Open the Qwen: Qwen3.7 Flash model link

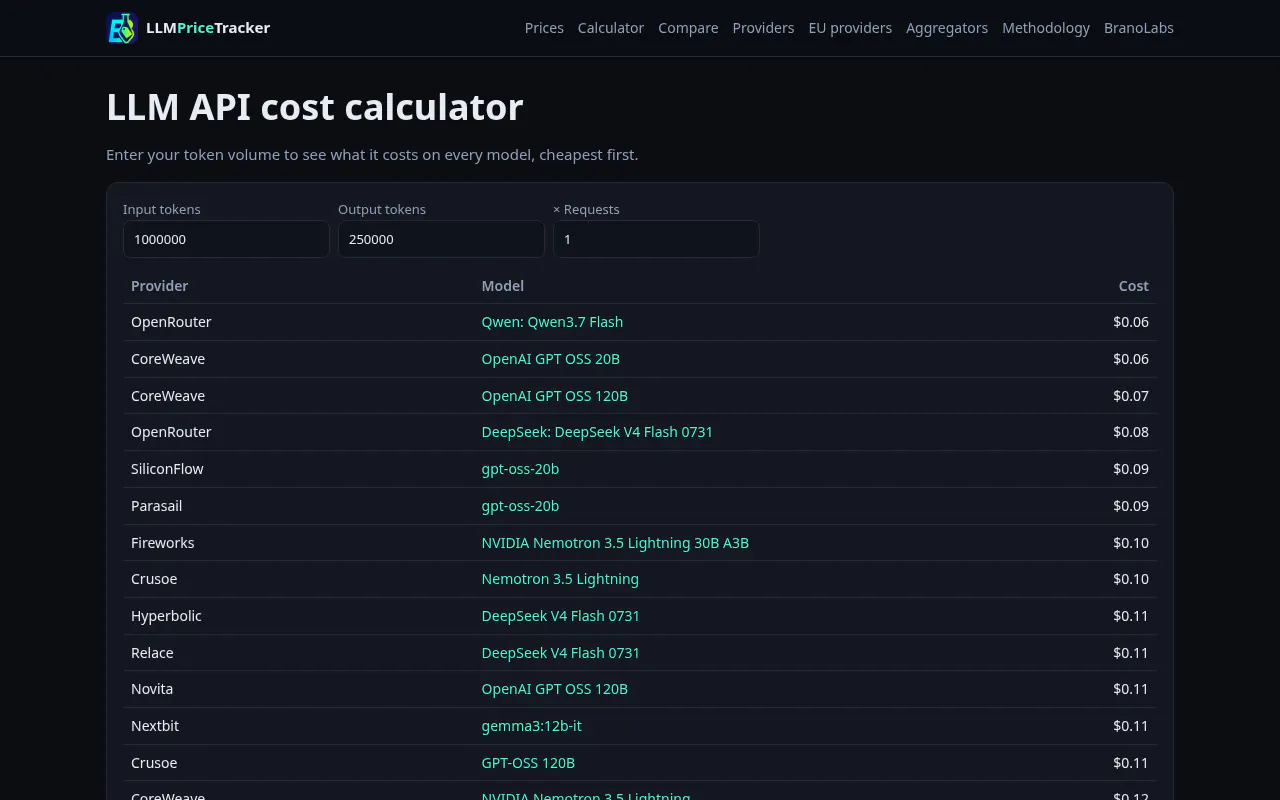pyautogui.click(x=552, y=322)
